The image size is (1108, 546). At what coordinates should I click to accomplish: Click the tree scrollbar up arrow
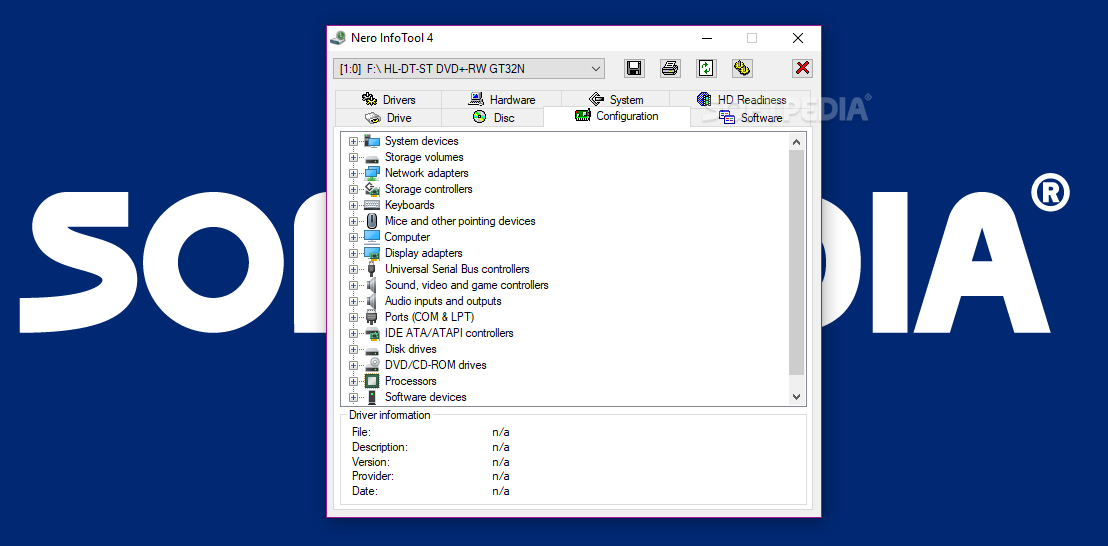point(796,141)
